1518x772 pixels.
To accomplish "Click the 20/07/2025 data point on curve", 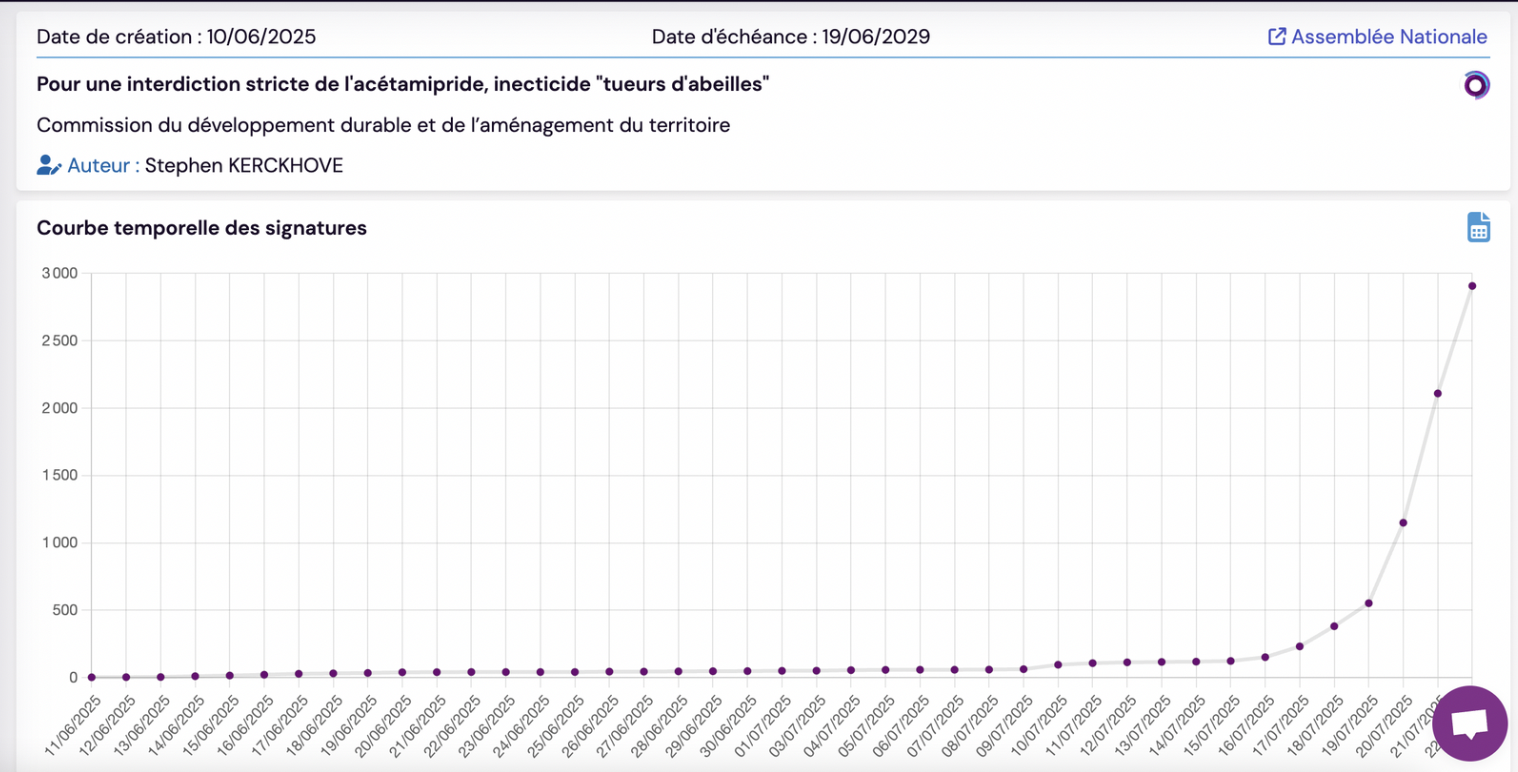I will click(x=1403, y=523).
